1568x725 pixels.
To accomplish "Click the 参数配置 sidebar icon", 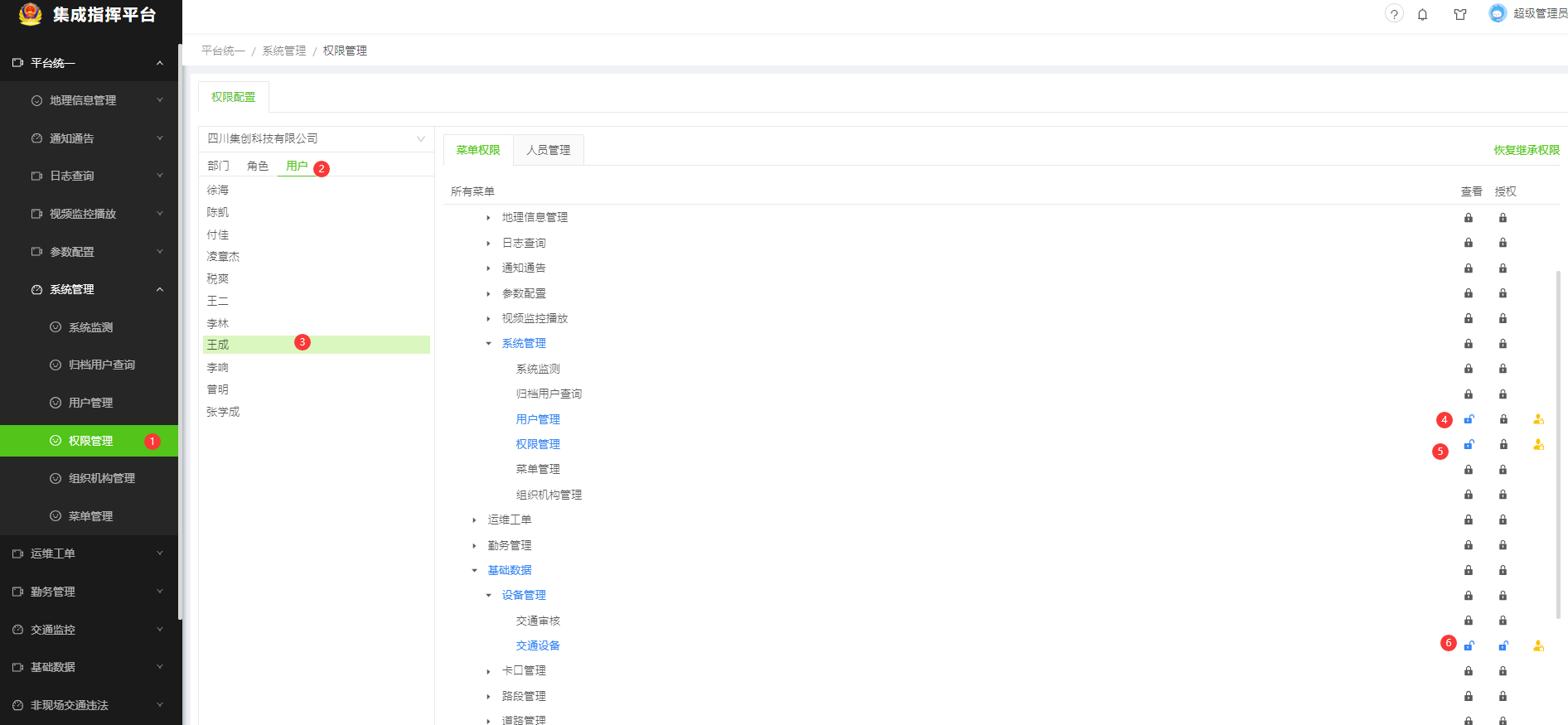I will click(36, 252).
